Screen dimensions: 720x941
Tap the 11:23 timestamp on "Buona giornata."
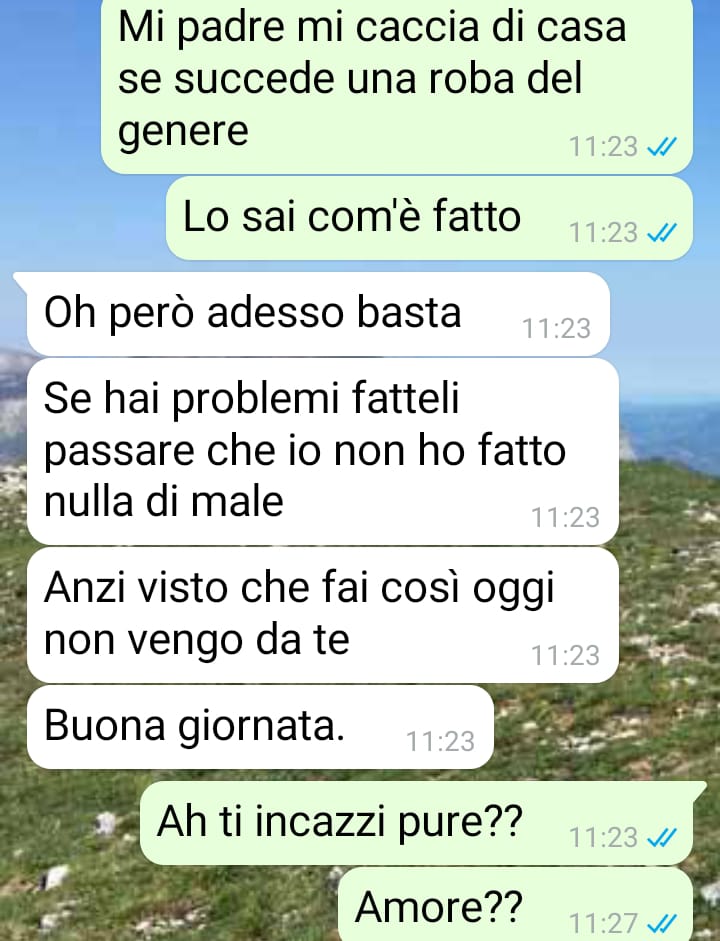click(x=440, y=742)
